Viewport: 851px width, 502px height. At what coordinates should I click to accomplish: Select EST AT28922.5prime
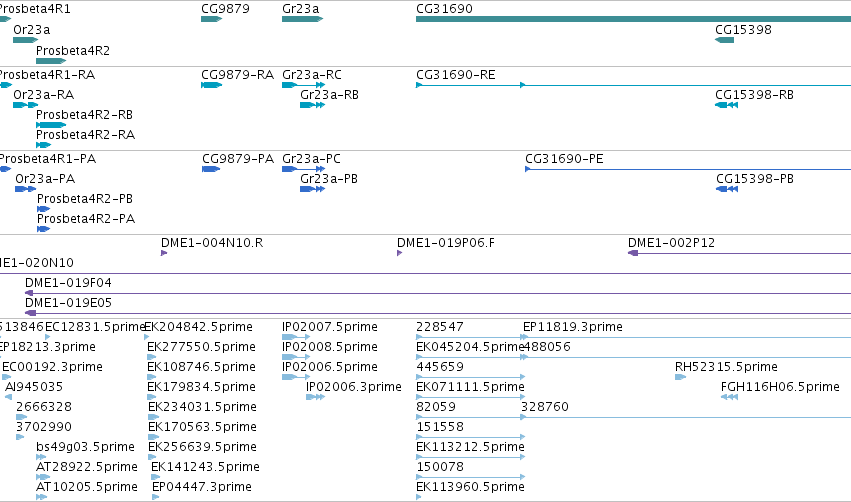pyautogui.click(x=87, y=467)
